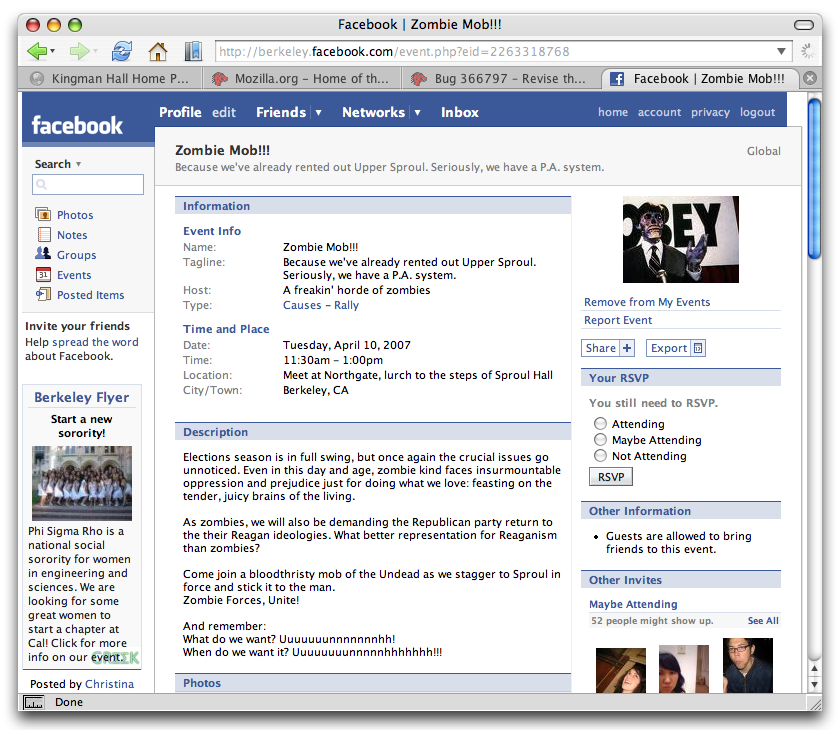Click the home link in header
Viewport: 840px width, 730px height.
coord(613,112)
